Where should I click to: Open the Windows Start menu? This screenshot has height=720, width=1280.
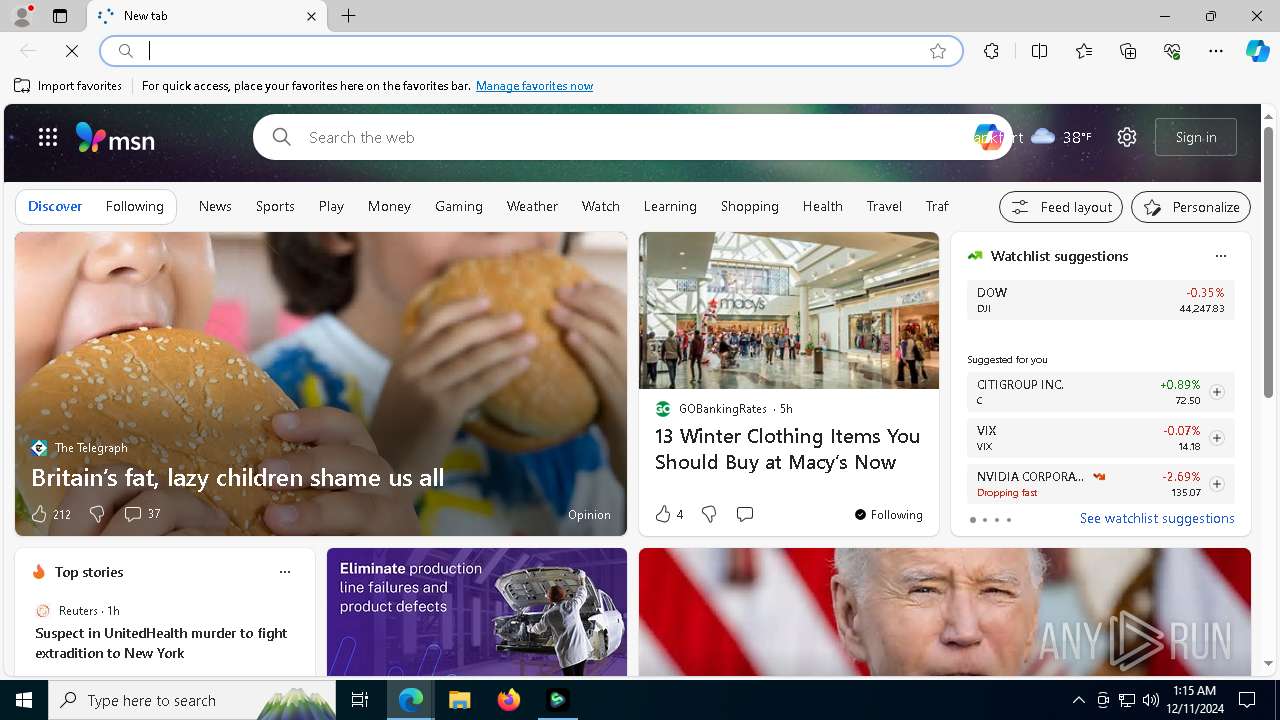click(24, 700)
